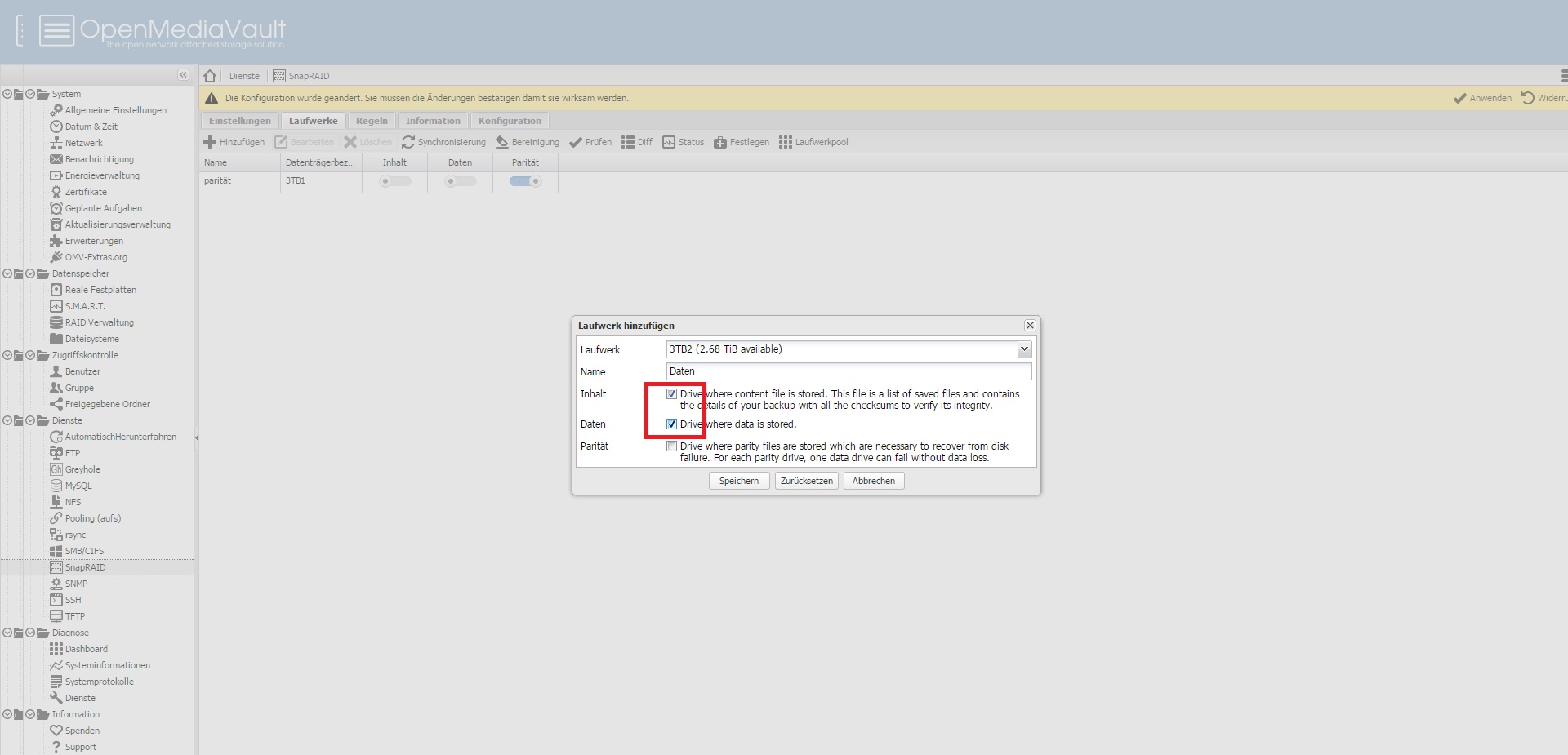Image resolution: width=1568 pixels, height=755 pixels.
Task: Toggle Parität switch for parität row
Action: point(526,181)
